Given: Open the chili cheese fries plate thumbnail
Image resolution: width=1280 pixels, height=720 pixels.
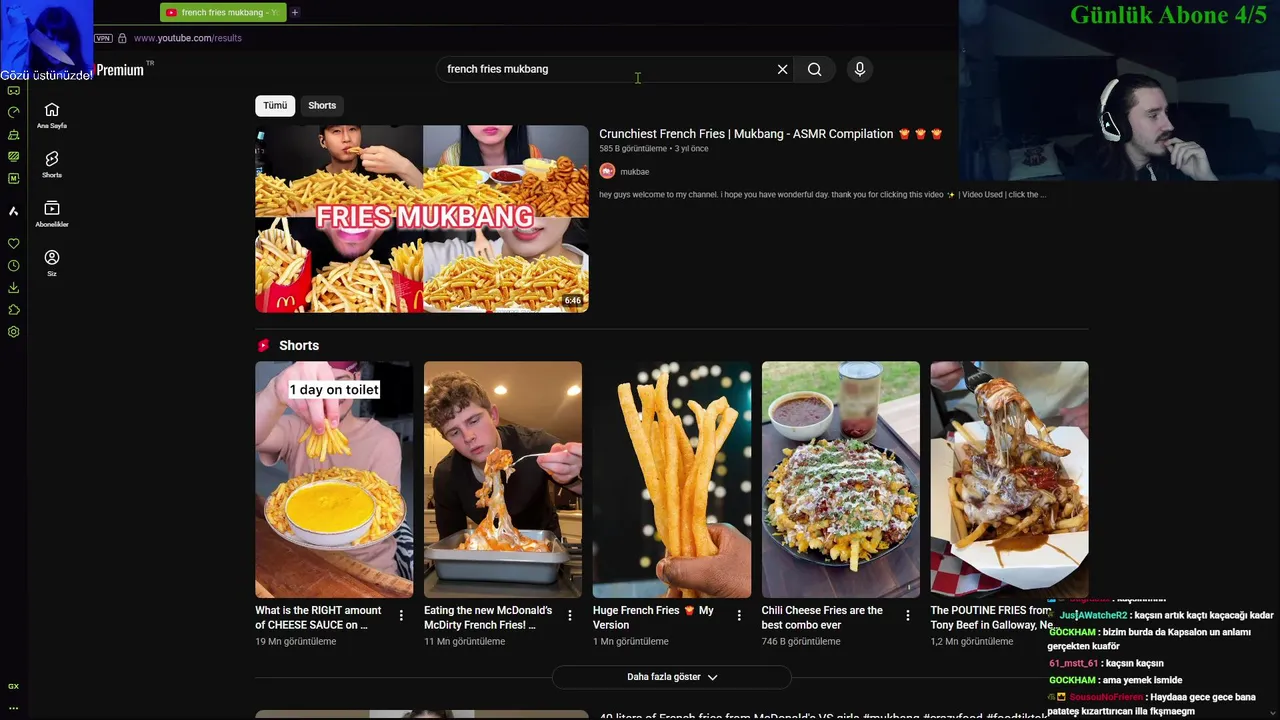Looking at the screenshot, I should point(841,480).
